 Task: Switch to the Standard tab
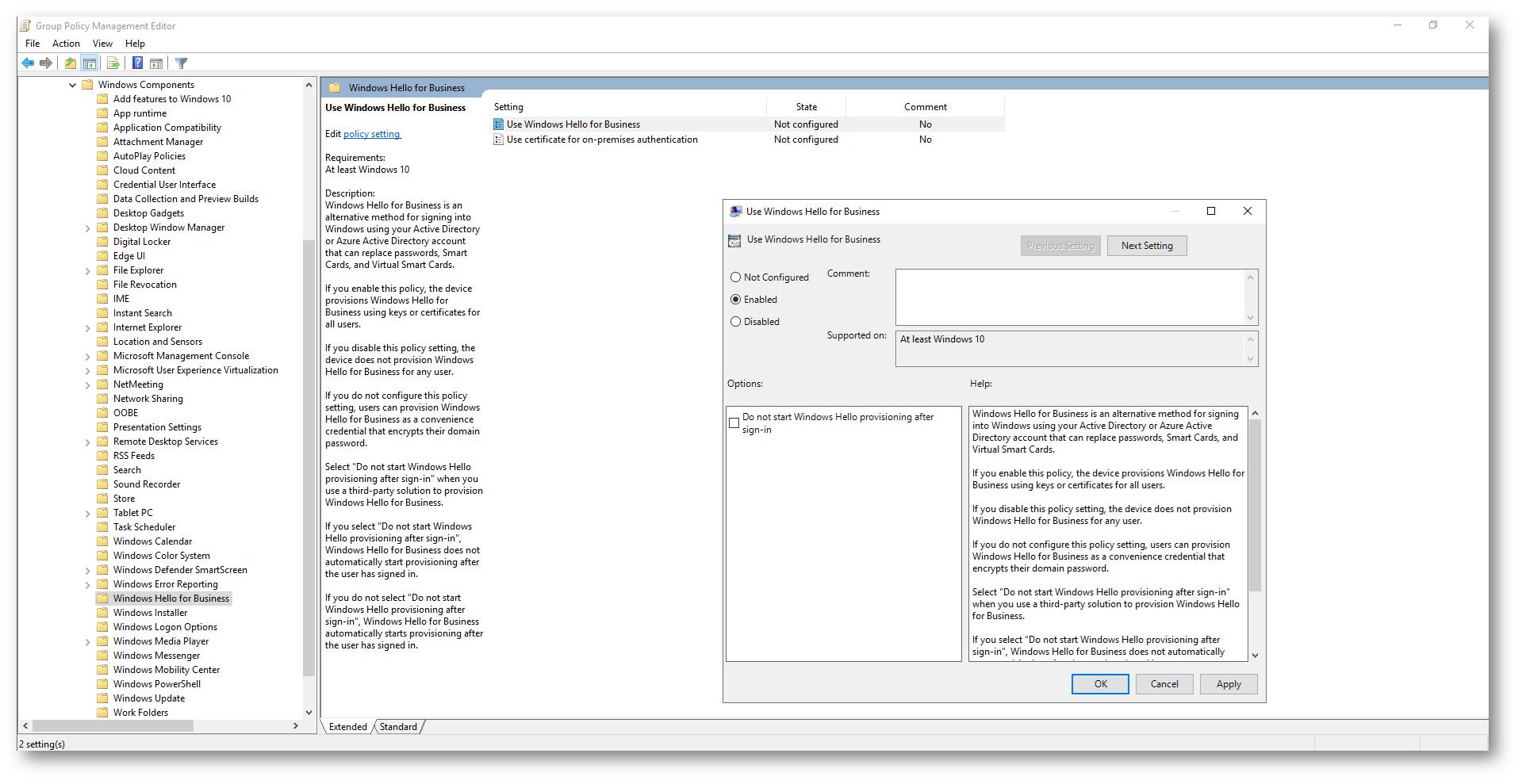[398, 727]
